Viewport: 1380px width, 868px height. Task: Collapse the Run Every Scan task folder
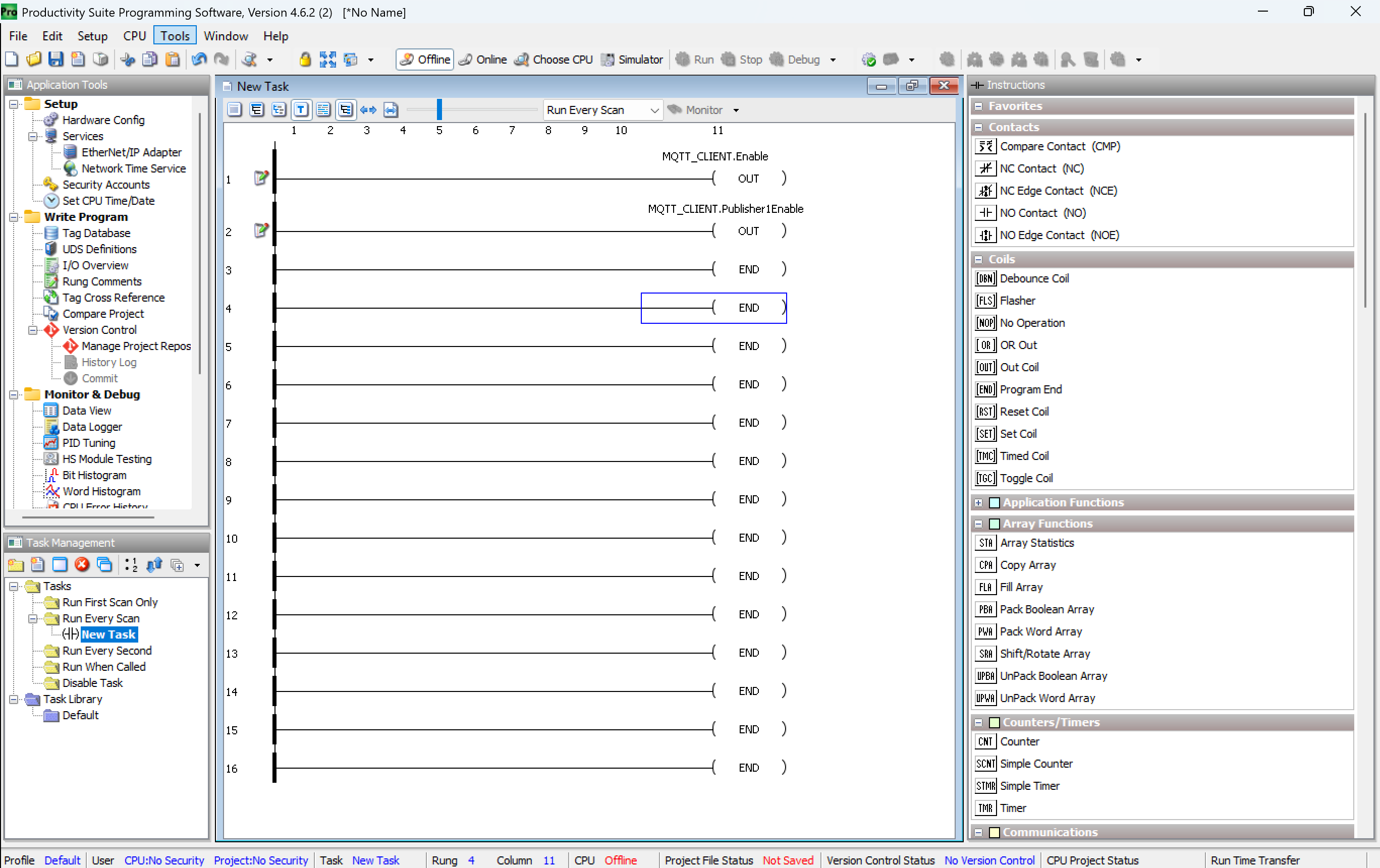33,618
